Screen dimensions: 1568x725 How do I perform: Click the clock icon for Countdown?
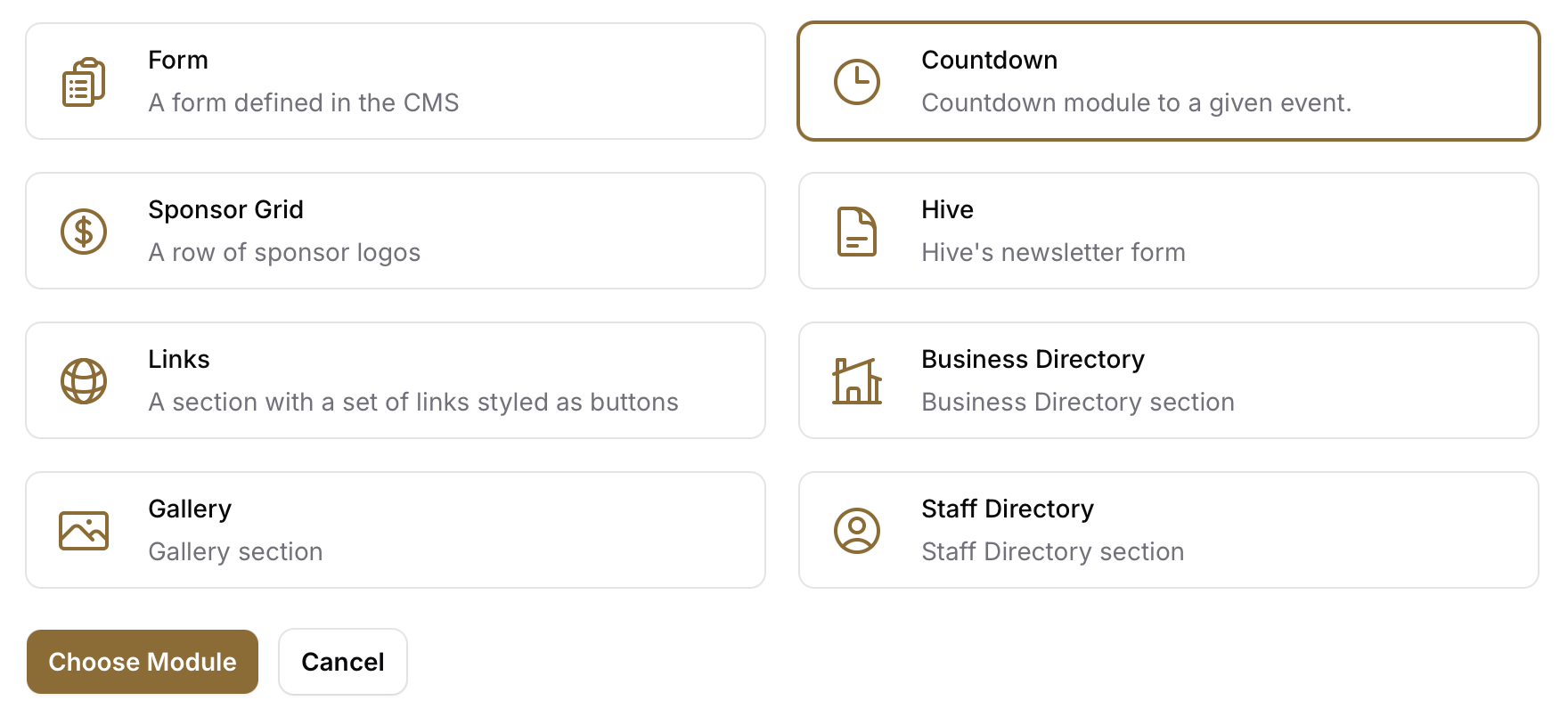click(857, 82)
